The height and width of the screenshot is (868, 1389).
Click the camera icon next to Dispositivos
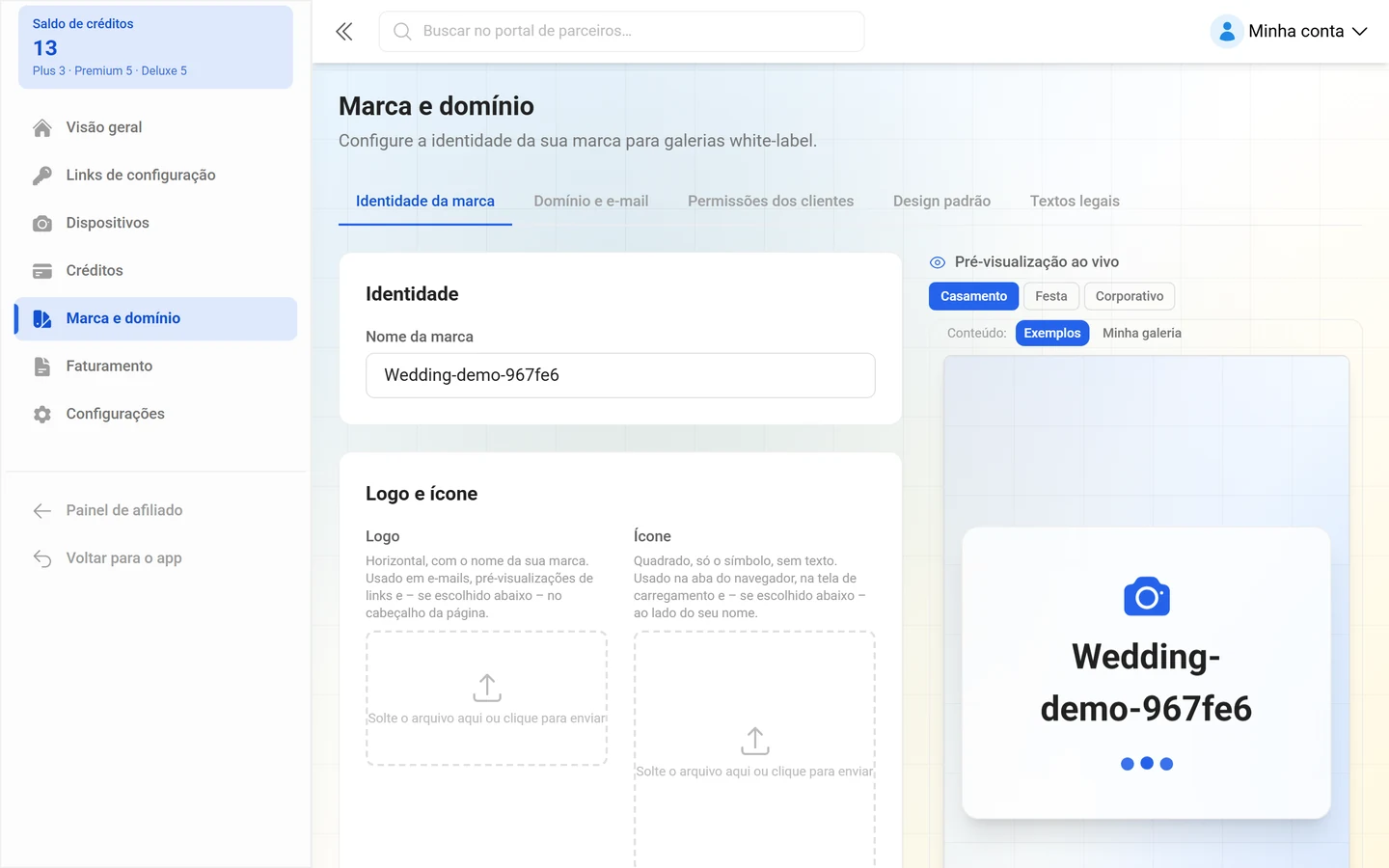point(42,223)
